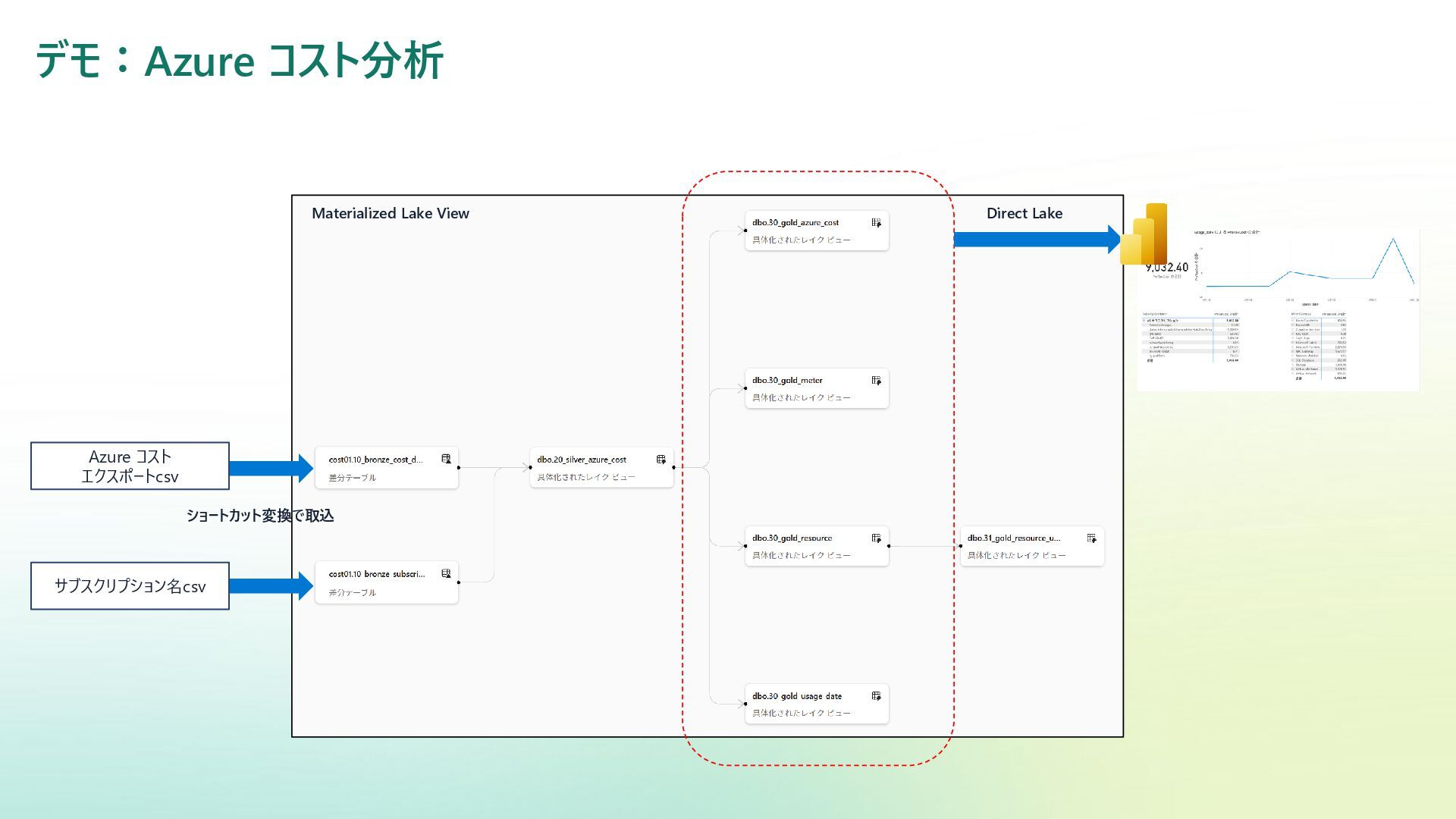Viewport: 1456px width, 819px height.
Task: Click table icon on dbo.20_silver_azure_cost node
Action: click(x=661, y=460)
